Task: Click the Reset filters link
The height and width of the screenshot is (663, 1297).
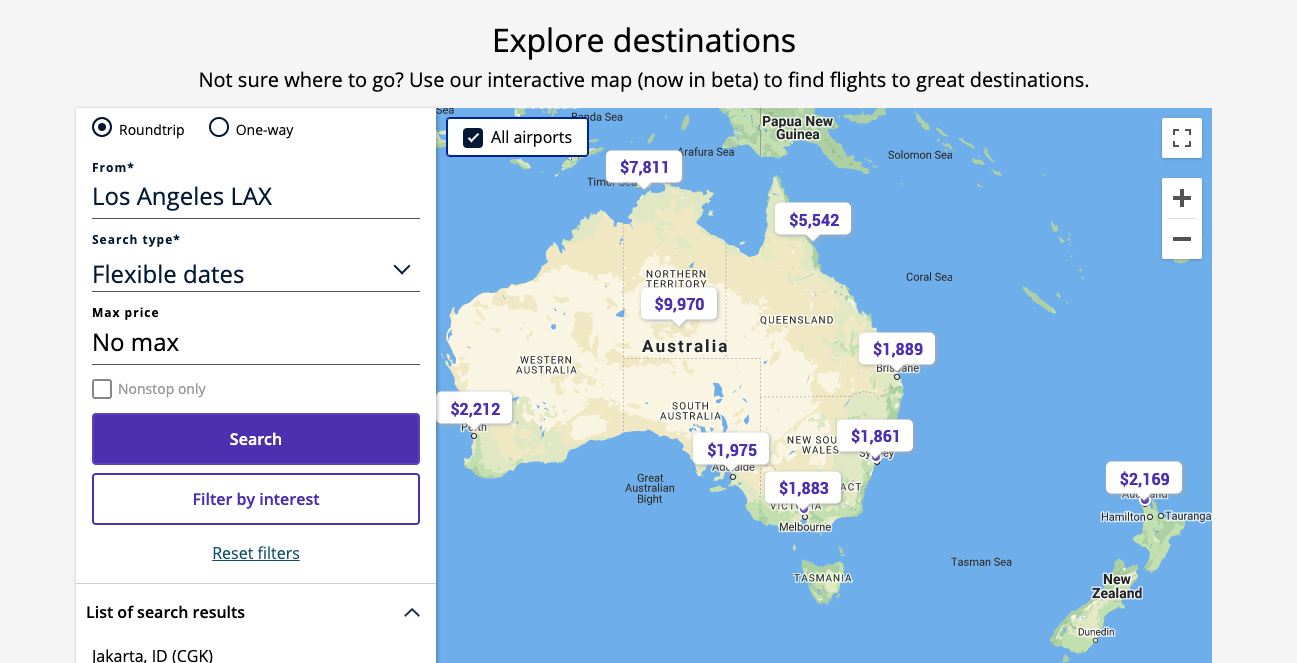Action: tap(256, 553)
